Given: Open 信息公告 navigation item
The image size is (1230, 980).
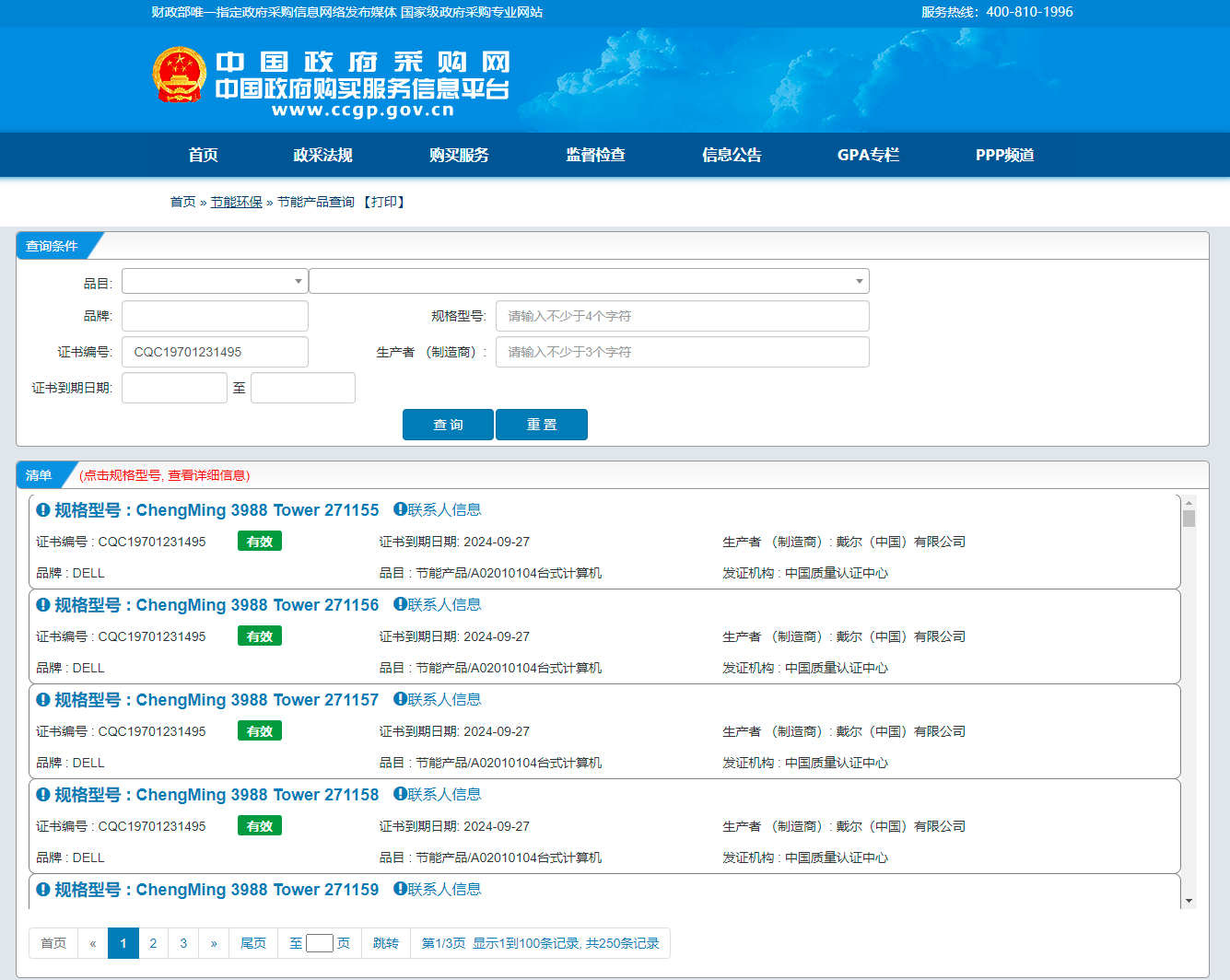Looking at the screenshot, I should 732,155.
